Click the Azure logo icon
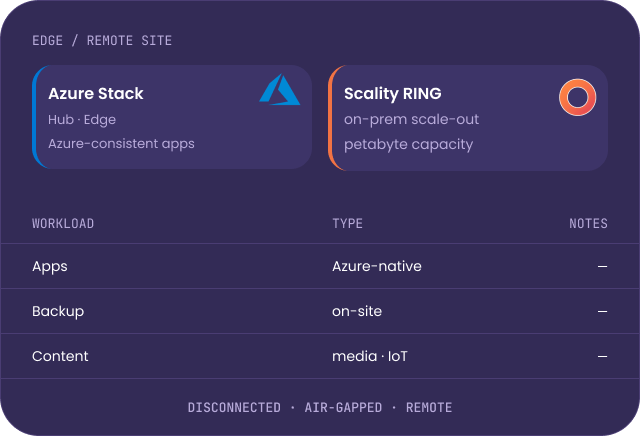Screen dimensions: 640x436 280,89
